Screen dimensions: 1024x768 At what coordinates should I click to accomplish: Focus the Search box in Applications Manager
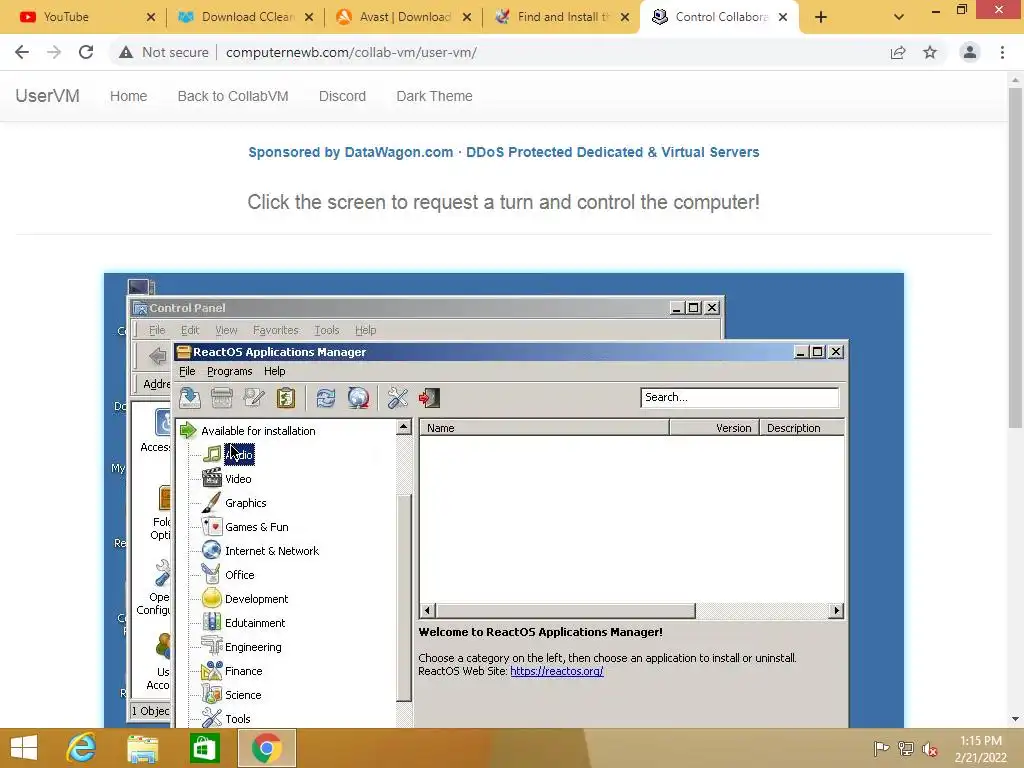click(739, 398)
